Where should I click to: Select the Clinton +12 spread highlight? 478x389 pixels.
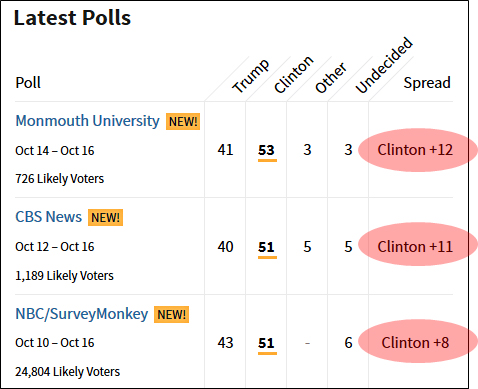[418, 150]
